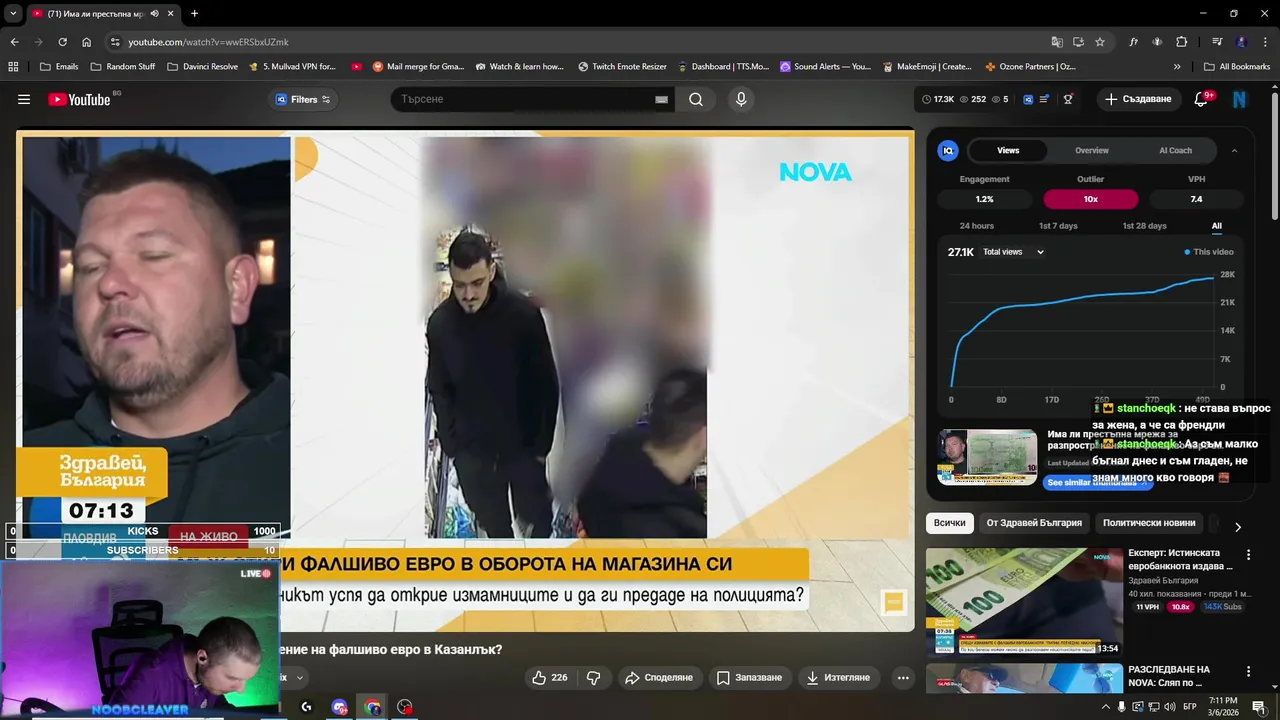The width and height of the screenshot is (1280, 720).
Task: Collapse the IQ analytics panel
Action: pos(1234,150)
